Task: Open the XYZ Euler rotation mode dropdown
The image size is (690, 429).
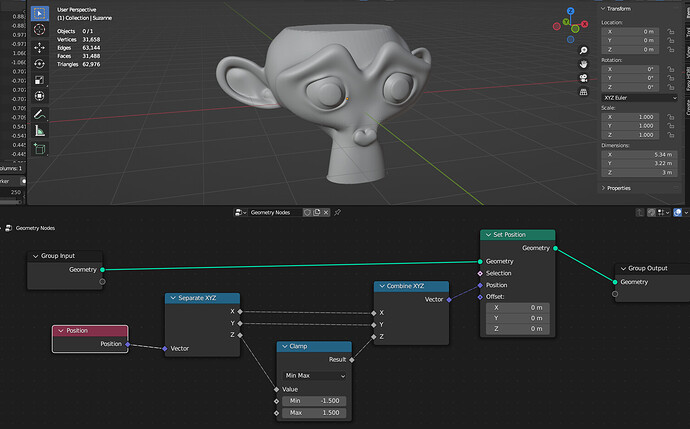Action: click(x=639, y=98)
